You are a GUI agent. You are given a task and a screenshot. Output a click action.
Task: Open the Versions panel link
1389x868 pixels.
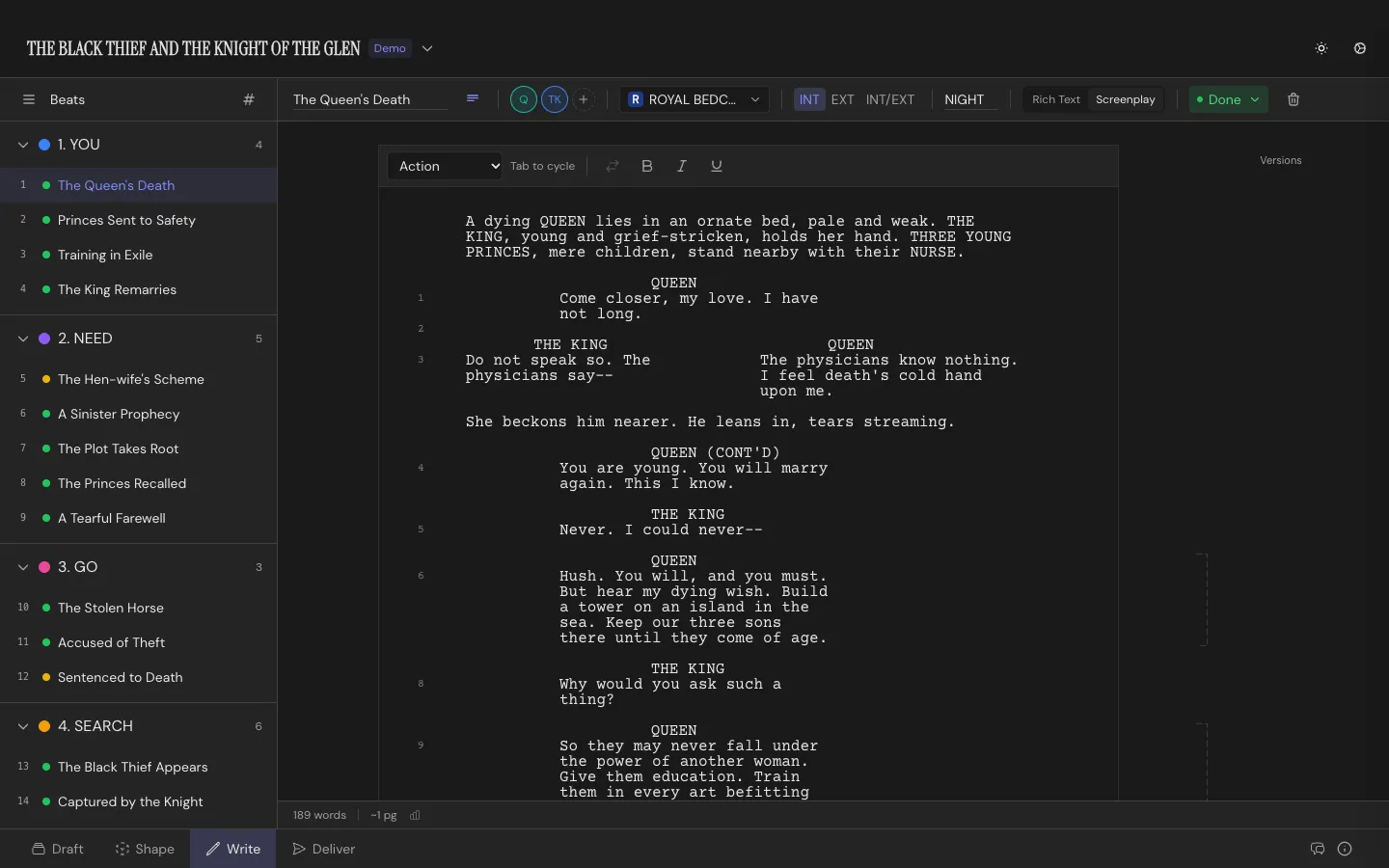click(1280, 160)
